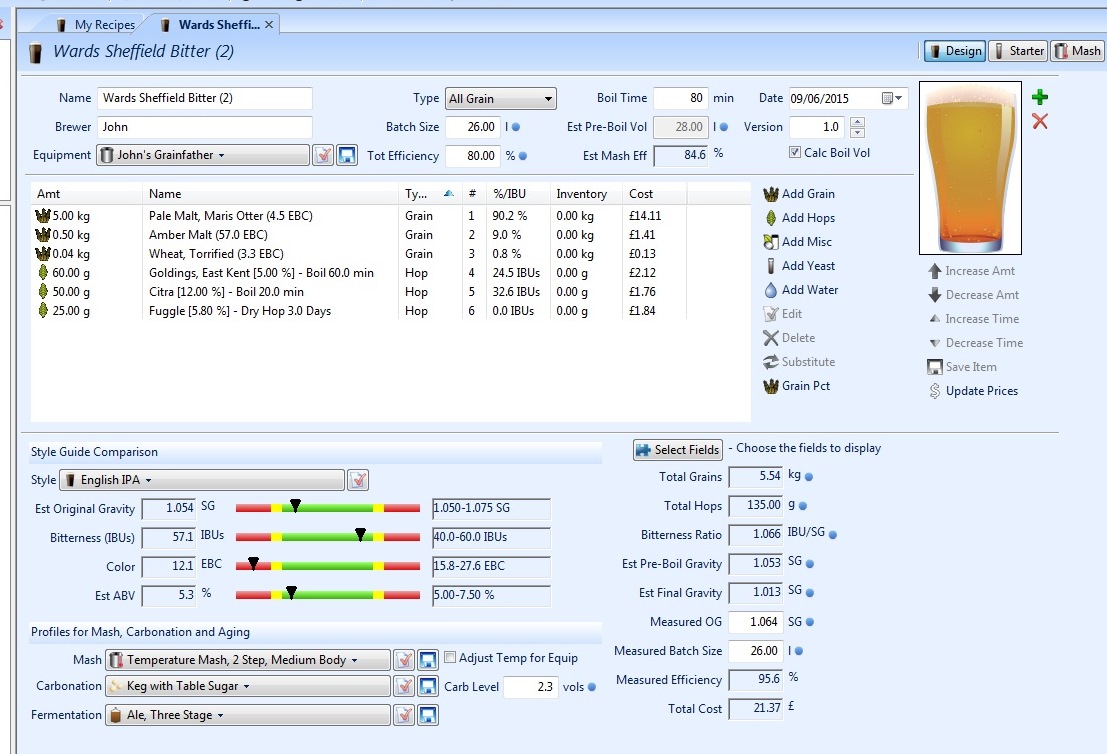The height and width of the screenshot is (754, 1107).
Task: Click the Measured OG input field
Action: [755, 622]
